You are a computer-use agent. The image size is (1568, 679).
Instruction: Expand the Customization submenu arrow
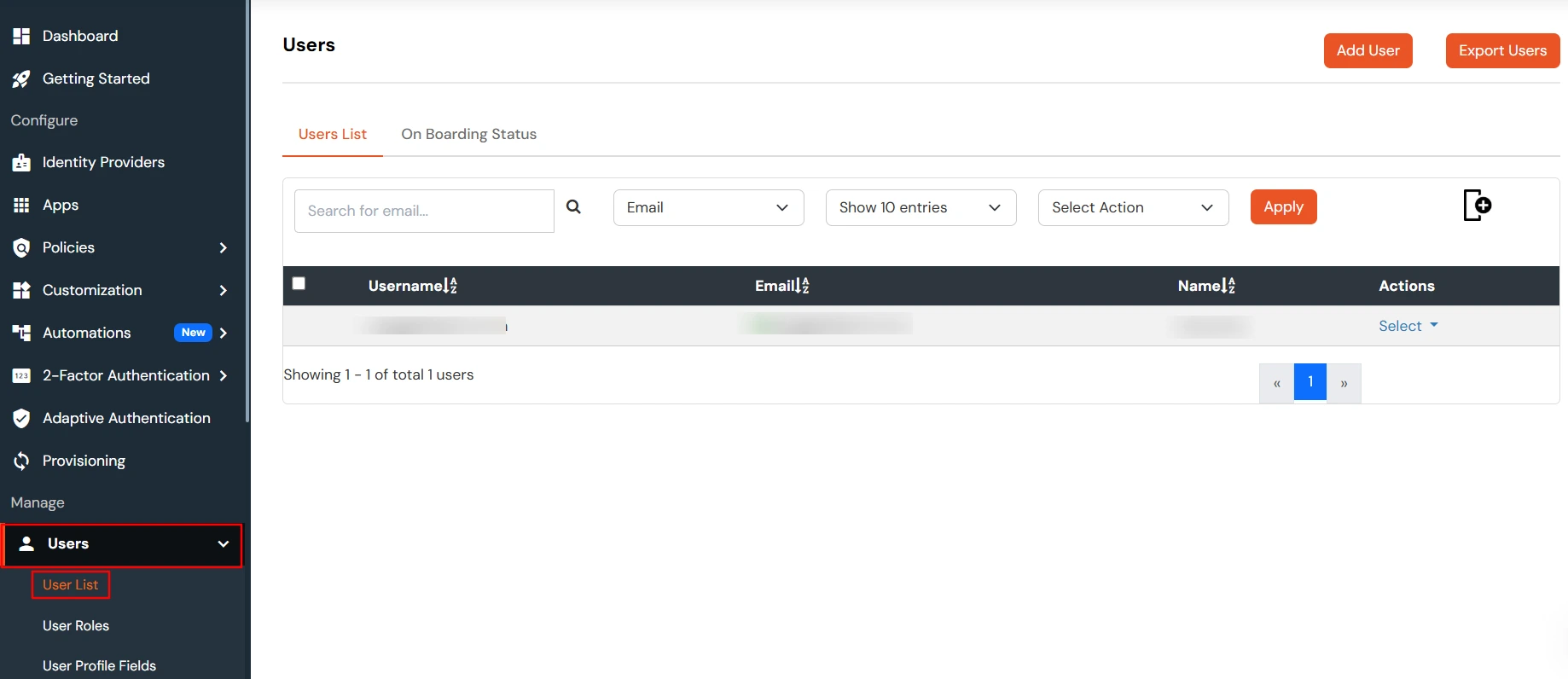point(224,290)
